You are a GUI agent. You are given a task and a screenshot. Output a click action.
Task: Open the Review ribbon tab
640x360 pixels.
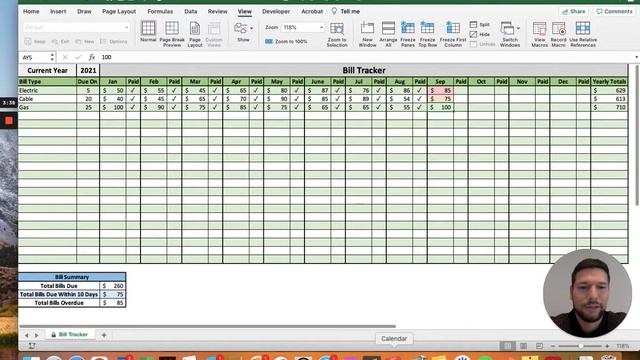(218, 11)
